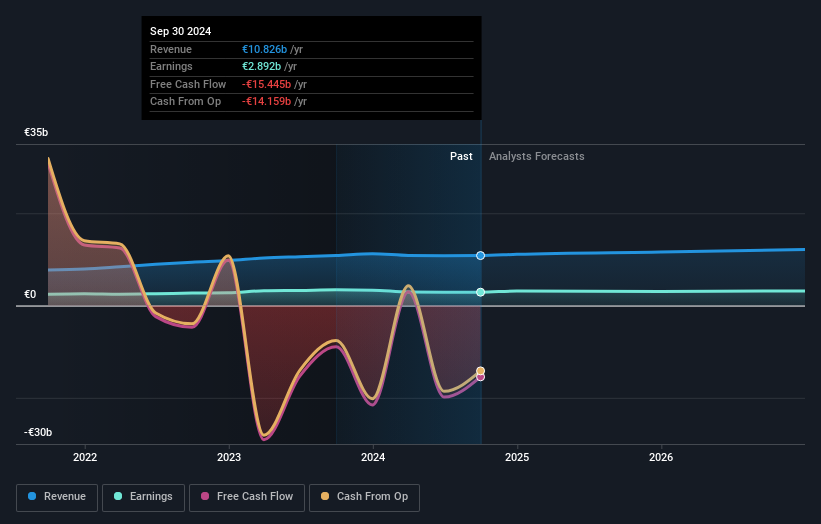Click the blue Revenue data point marker

click(480, 255)
